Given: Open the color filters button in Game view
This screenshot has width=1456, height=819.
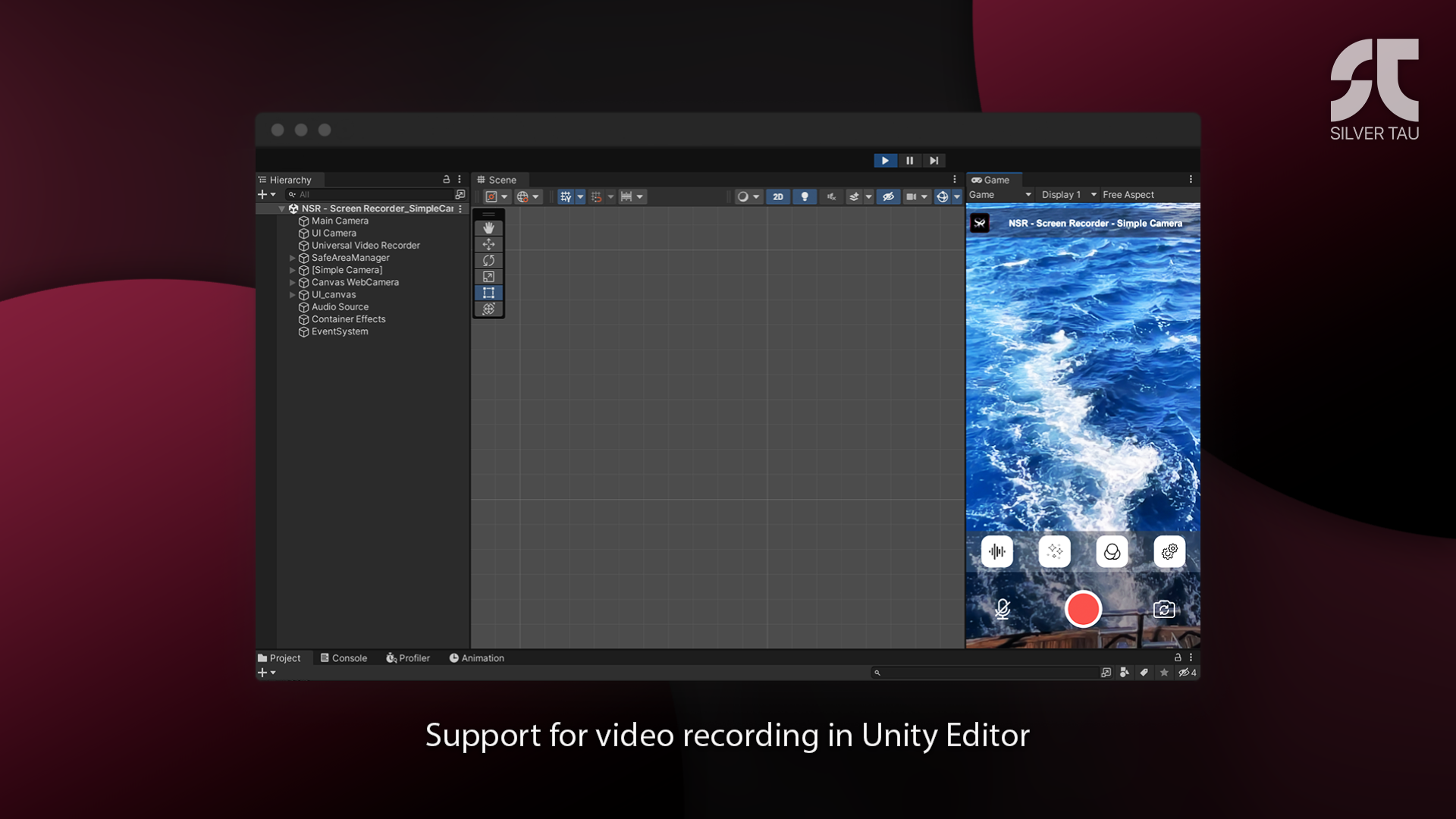Looking at the screenshot, I should 1112,551.
